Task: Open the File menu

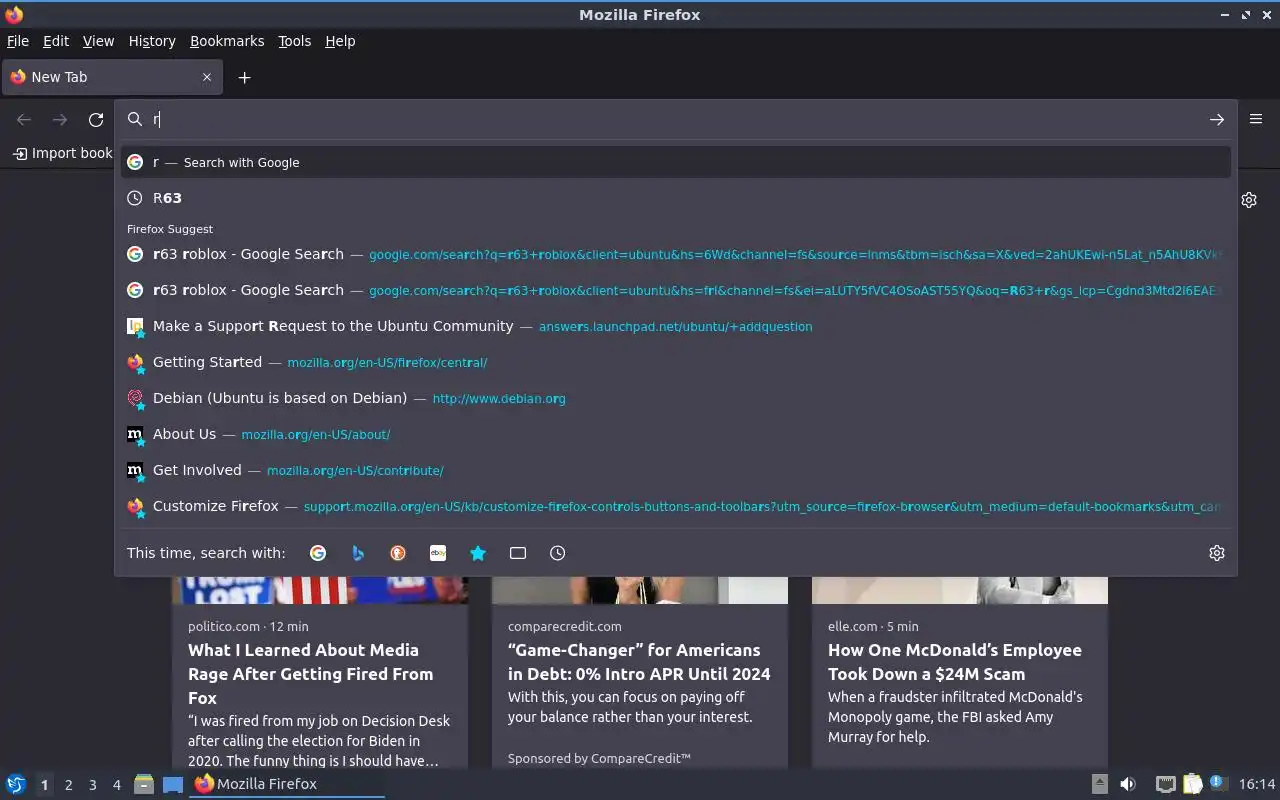Action: (x=18, y=41)
